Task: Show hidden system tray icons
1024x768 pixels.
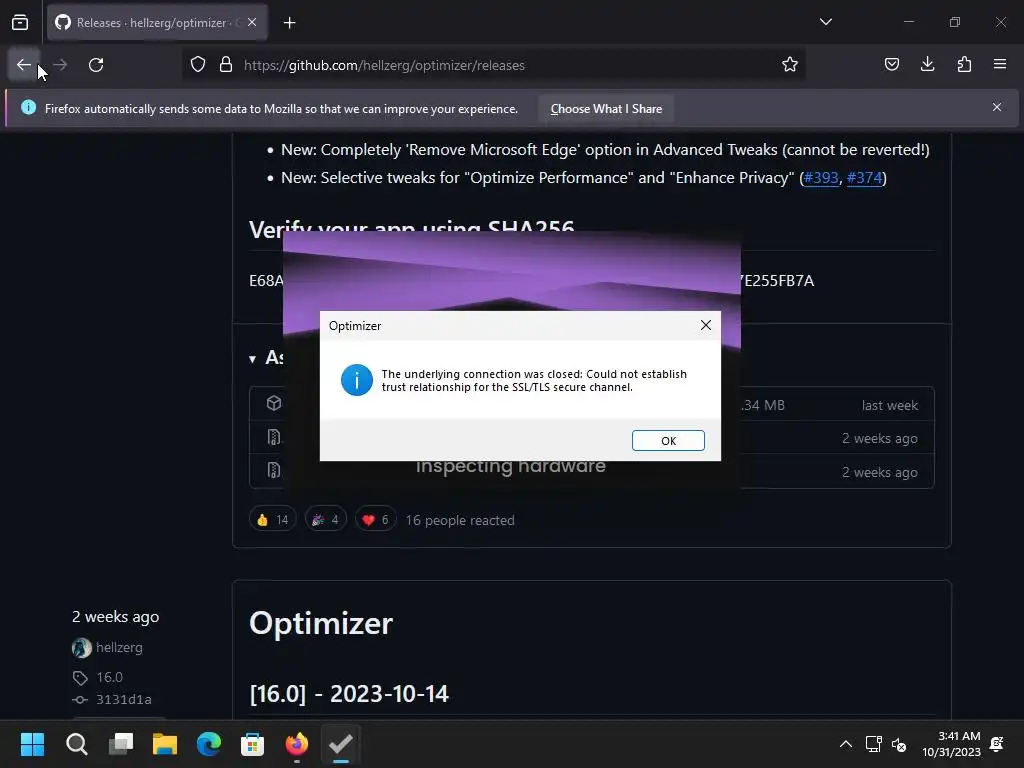Action: pos(845,744)
